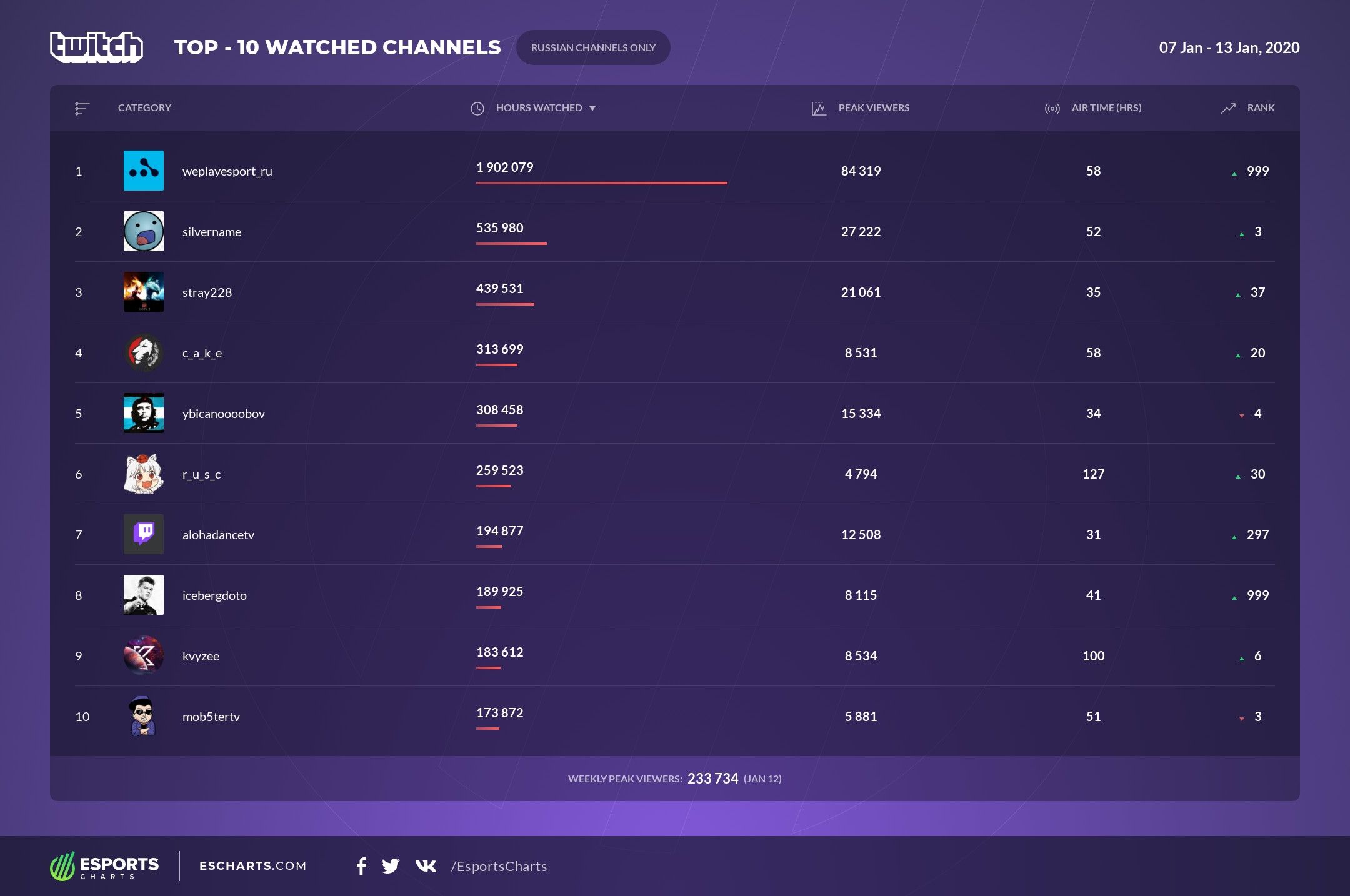The height and width of the screenshot is (896, 1350).
Task: Click the ybicanoooobov channel name
Action: [x=224, y=414]
